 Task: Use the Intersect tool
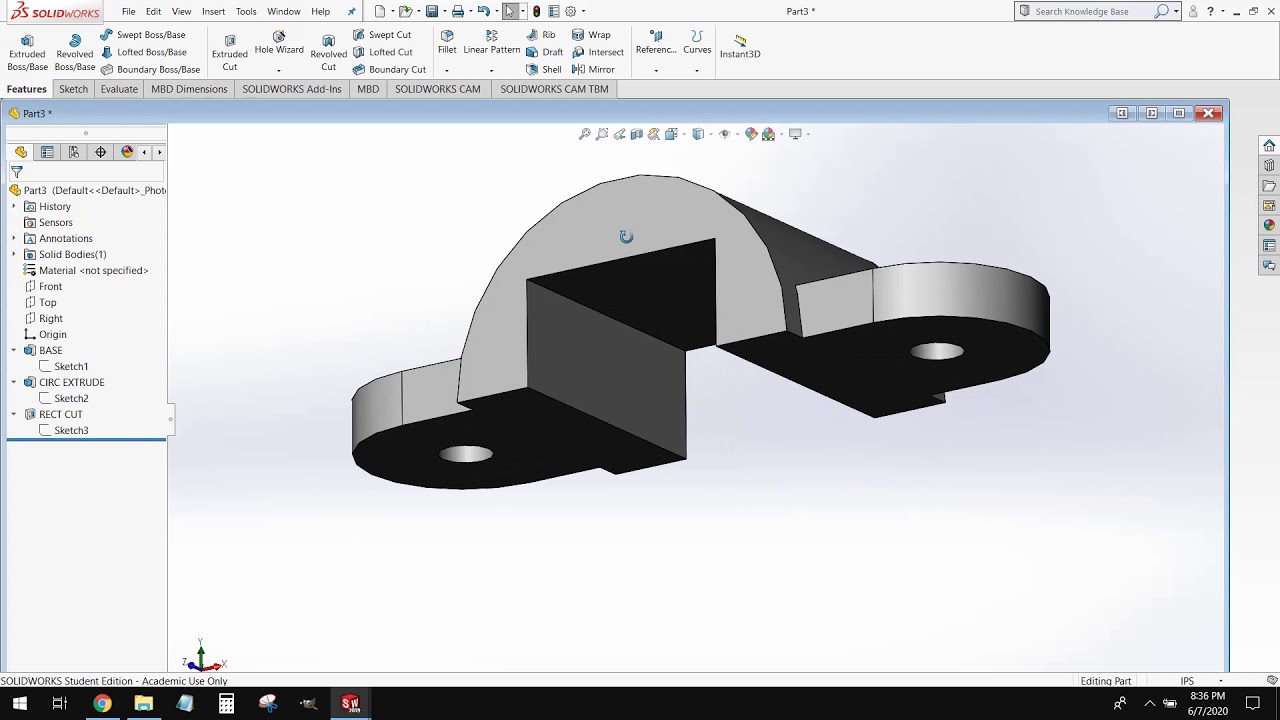point(598,52)
